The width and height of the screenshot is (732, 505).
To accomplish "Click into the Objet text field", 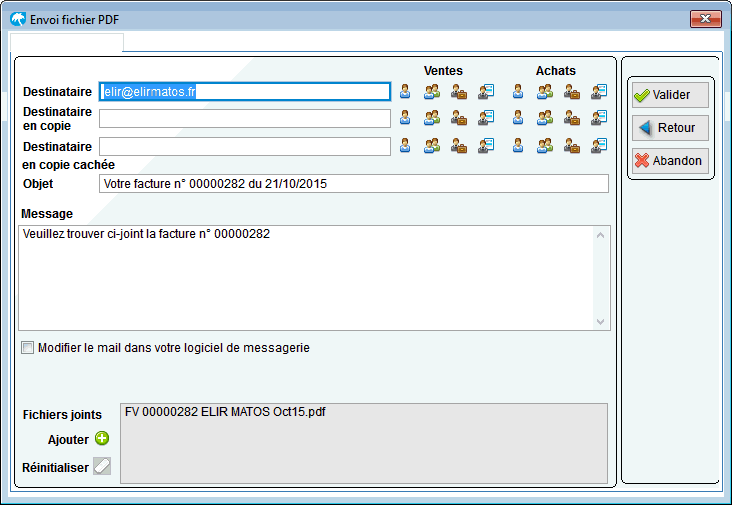I will [354, 183].
